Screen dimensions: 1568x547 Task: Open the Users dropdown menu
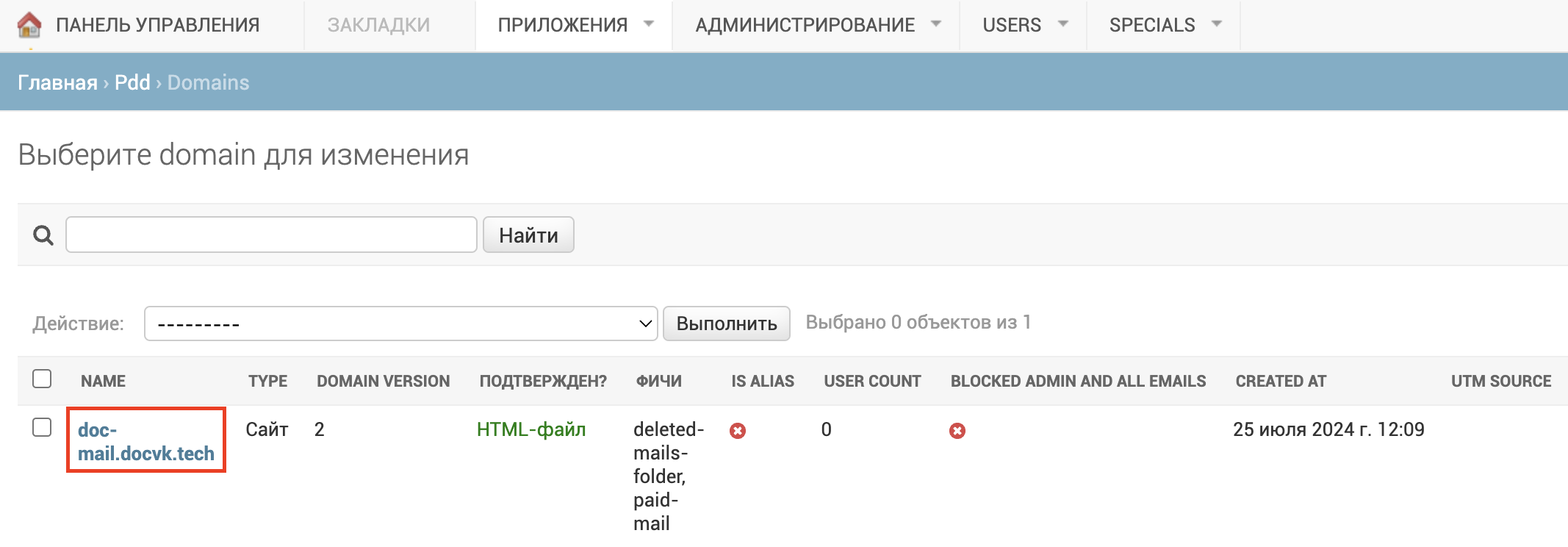pos(1023,25)
